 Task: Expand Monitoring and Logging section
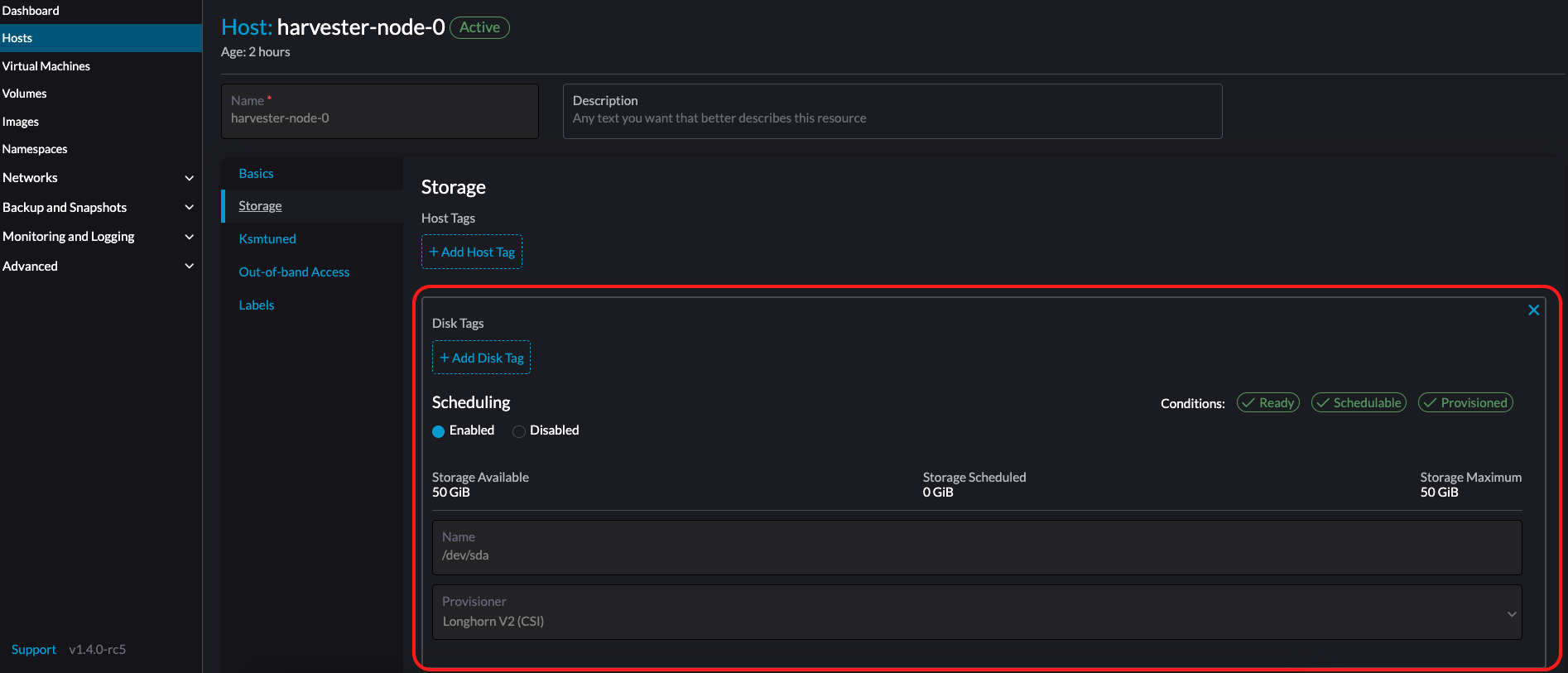coord(189,237)
